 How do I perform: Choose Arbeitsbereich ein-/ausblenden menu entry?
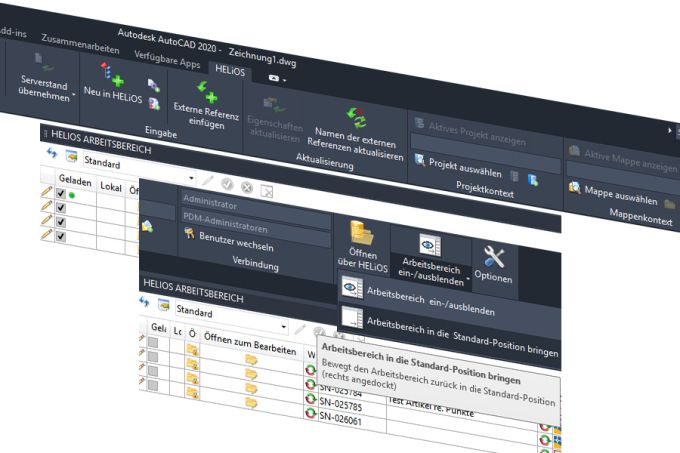click(449, 300)
